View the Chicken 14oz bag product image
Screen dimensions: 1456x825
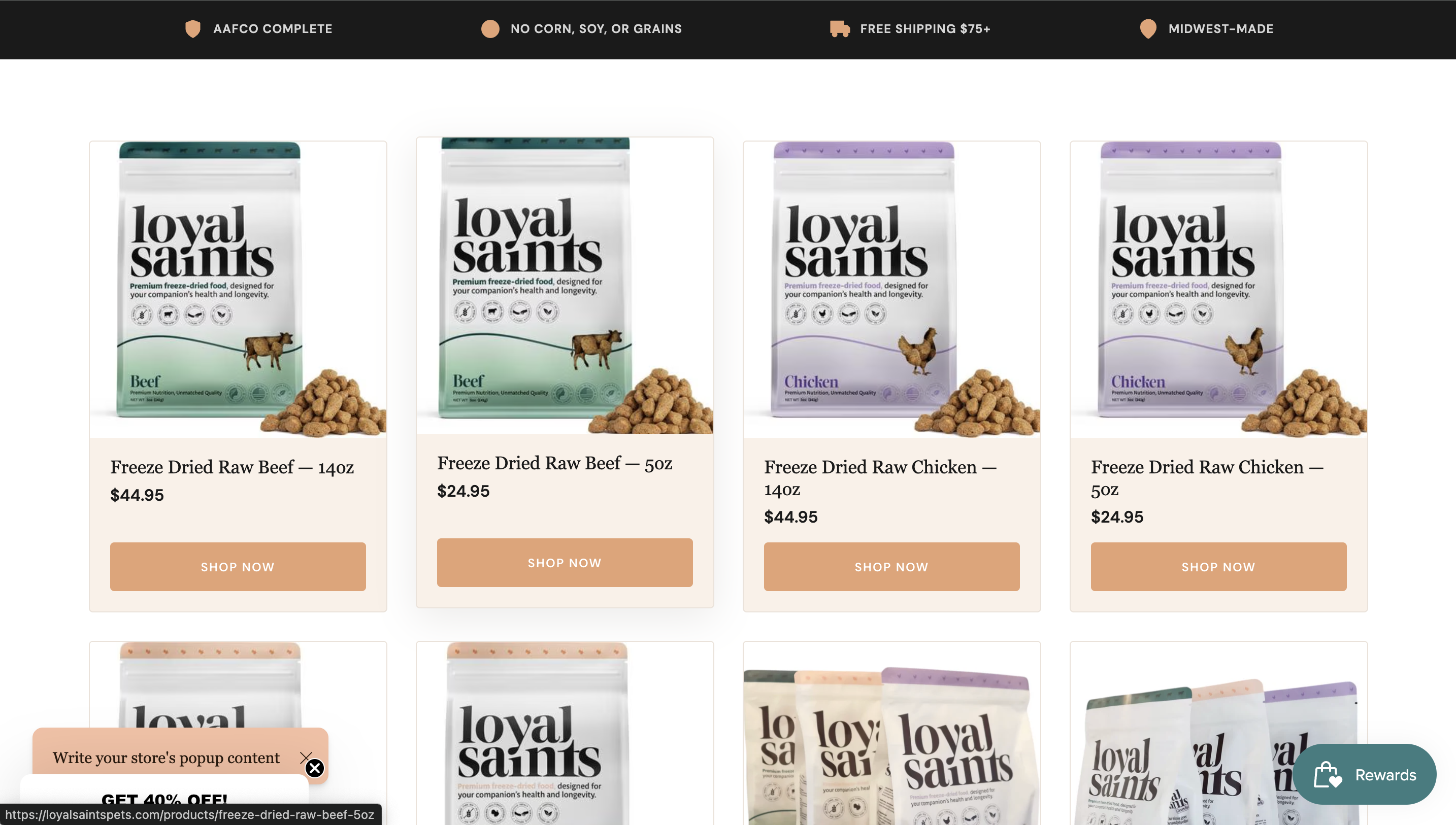[x=891, y=289]
